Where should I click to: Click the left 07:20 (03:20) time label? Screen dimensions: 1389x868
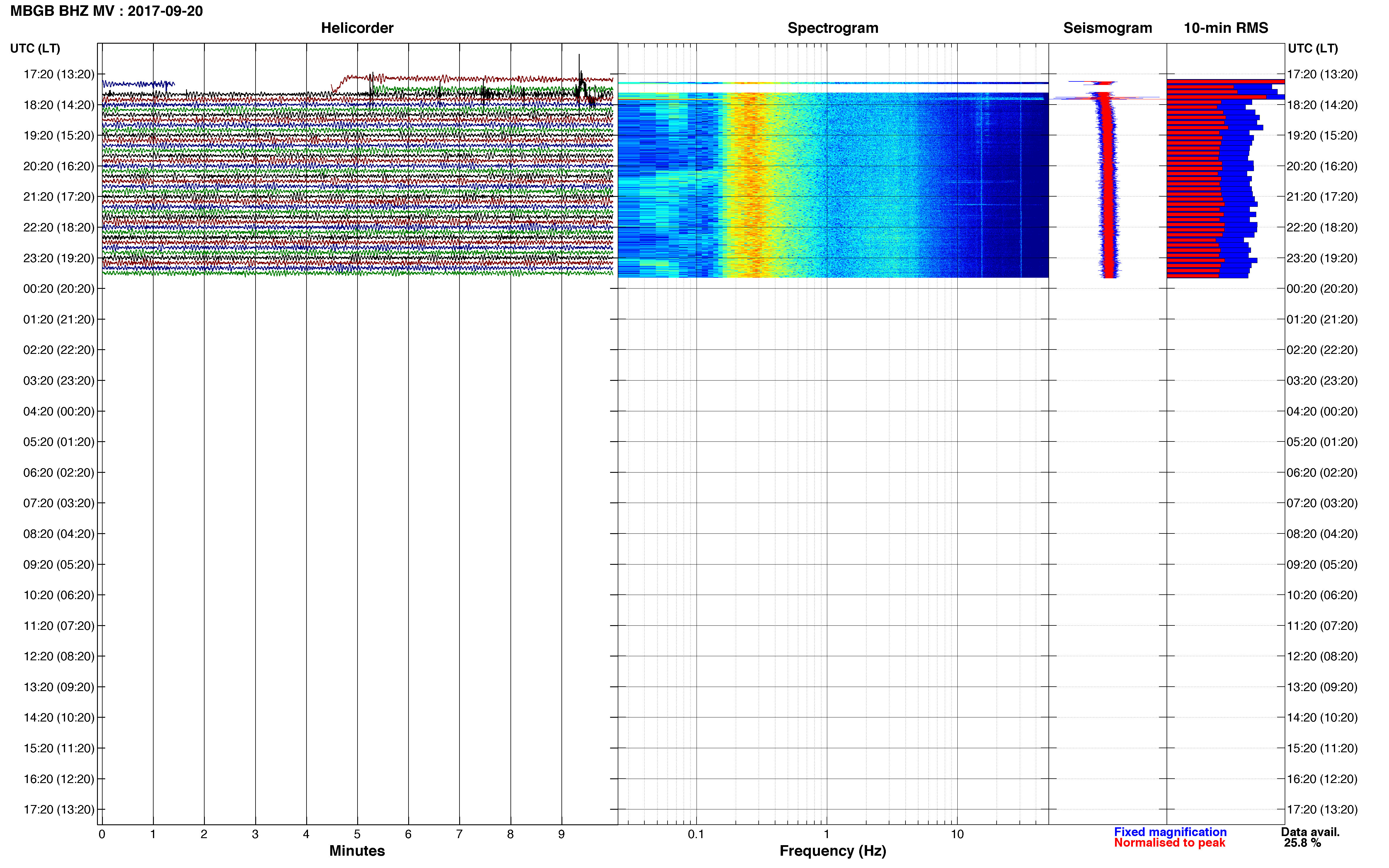pos(59,503)
